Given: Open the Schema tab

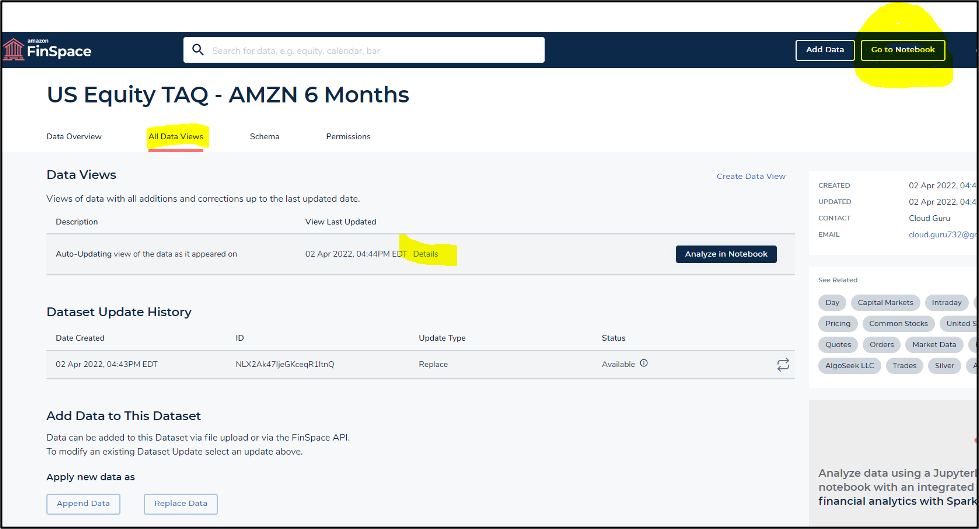Looking at the screenshot, I should coord(264,136).
